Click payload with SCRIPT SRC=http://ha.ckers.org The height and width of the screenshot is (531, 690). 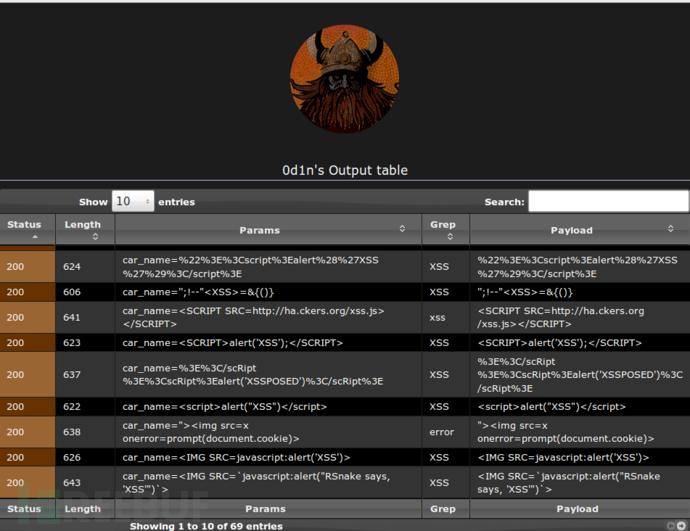point(561,317)
